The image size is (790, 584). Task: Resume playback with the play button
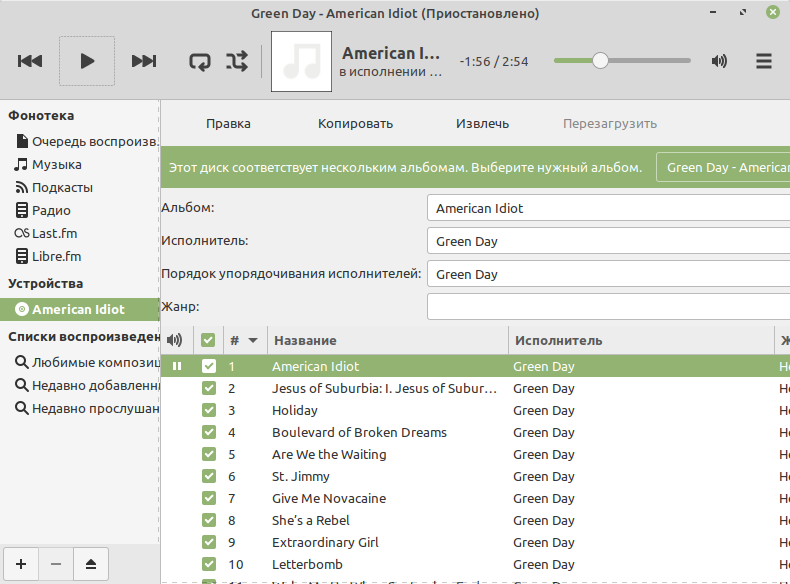87,61
